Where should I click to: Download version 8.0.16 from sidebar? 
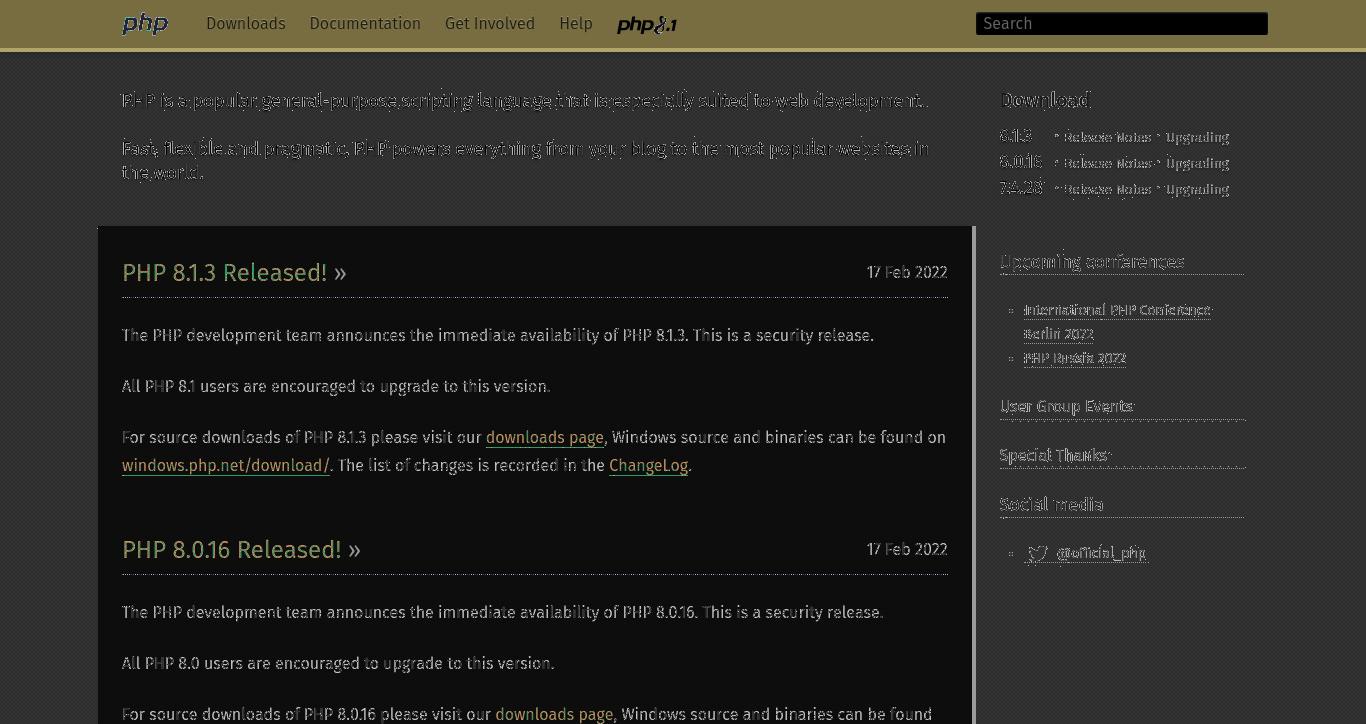[1021, 162]
